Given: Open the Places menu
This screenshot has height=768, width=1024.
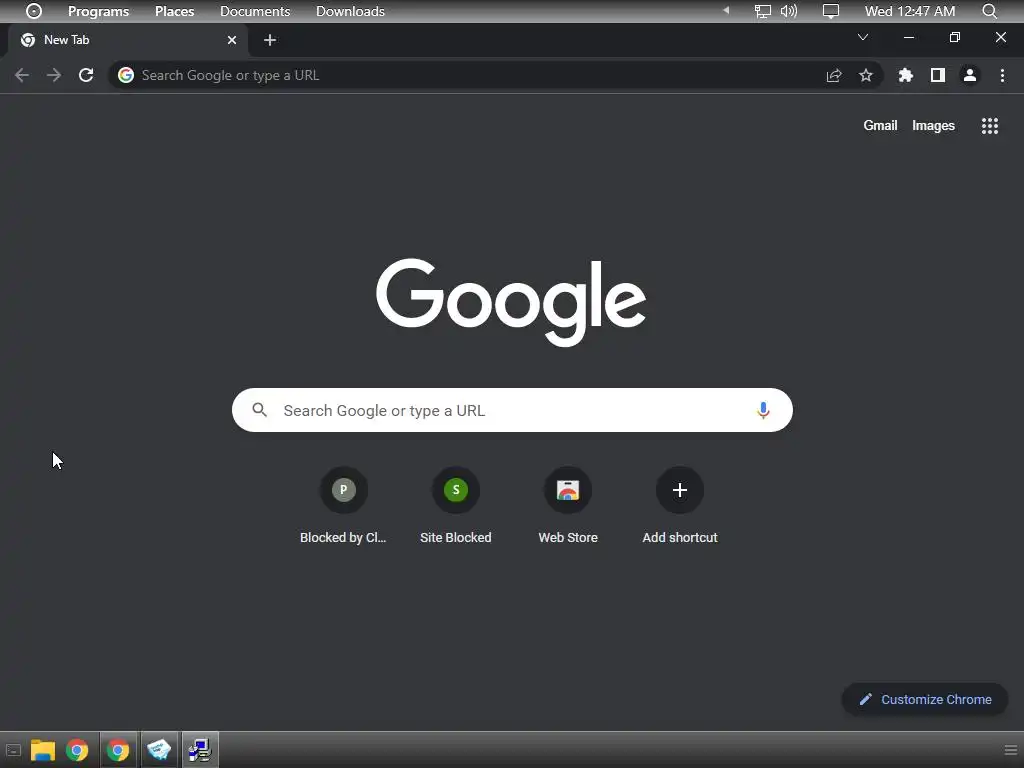Looking at the screenshot, I should tap(174, 11).
